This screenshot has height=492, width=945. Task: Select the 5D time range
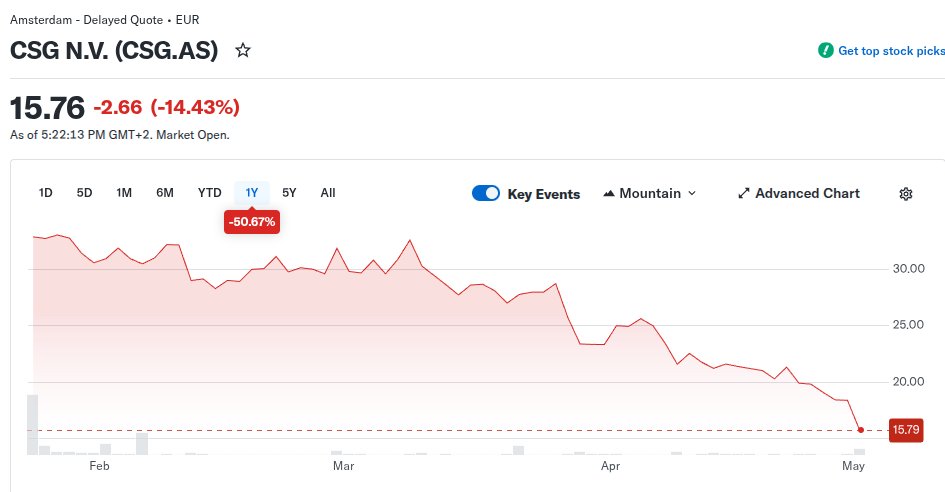pos(84,193)
